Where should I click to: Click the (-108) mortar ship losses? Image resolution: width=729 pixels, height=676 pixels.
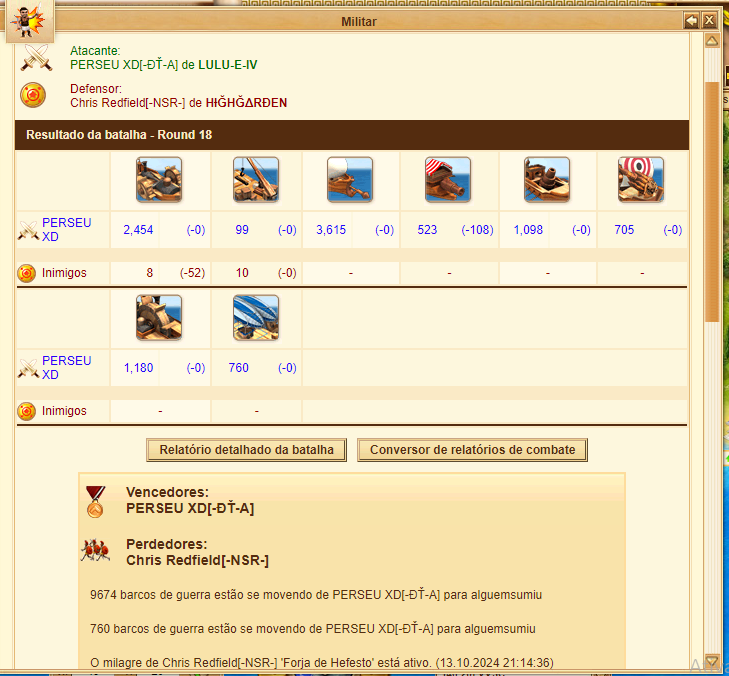click(x=477, y=230)
